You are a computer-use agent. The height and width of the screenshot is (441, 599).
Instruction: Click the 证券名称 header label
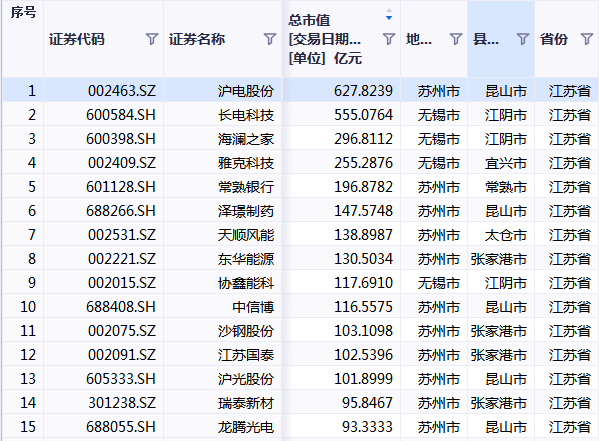point(197,39)
